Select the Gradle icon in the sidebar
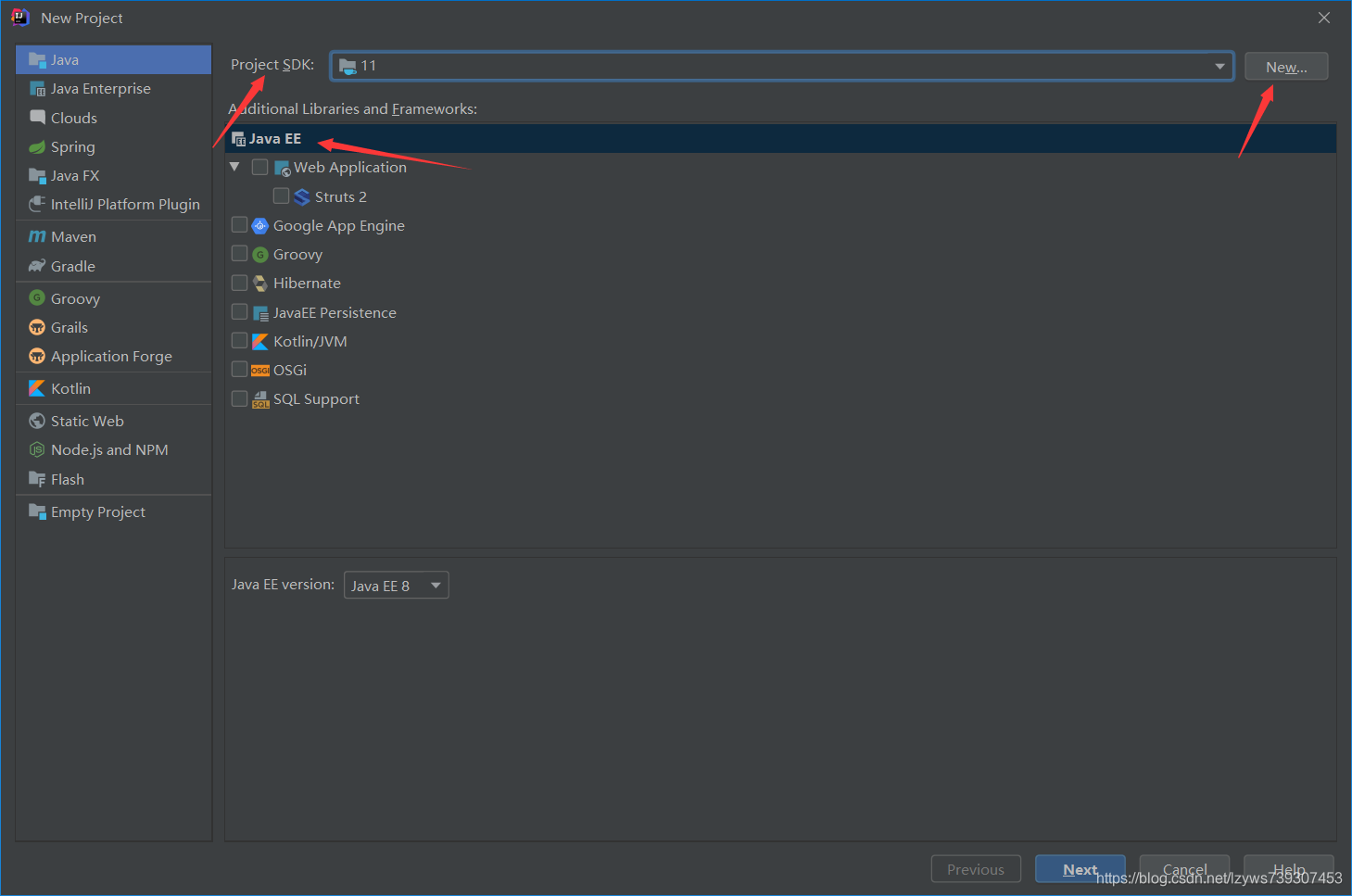This screenshot has height=896, width=1352. point(37,266)
